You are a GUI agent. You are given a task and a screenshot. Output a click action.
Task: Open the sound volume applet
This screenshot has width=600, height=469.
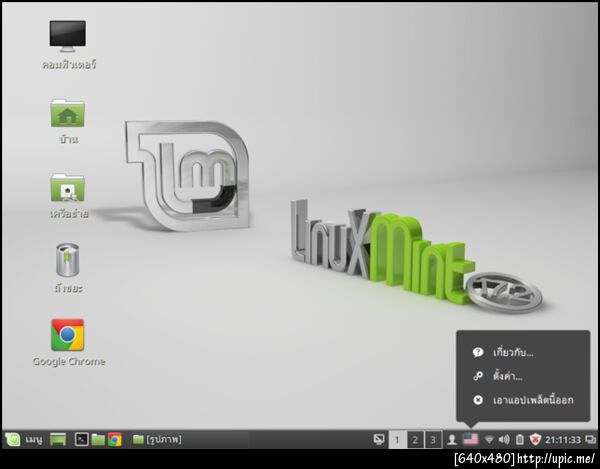click(504, 440)
